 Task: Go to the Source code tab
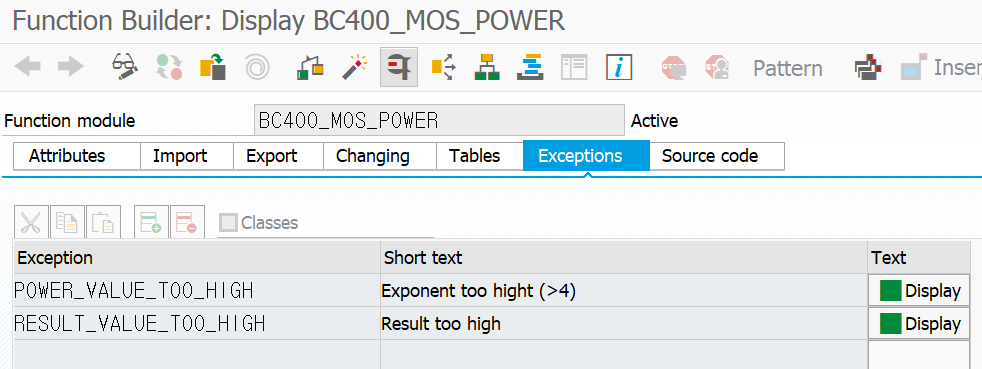pos(716,156)
